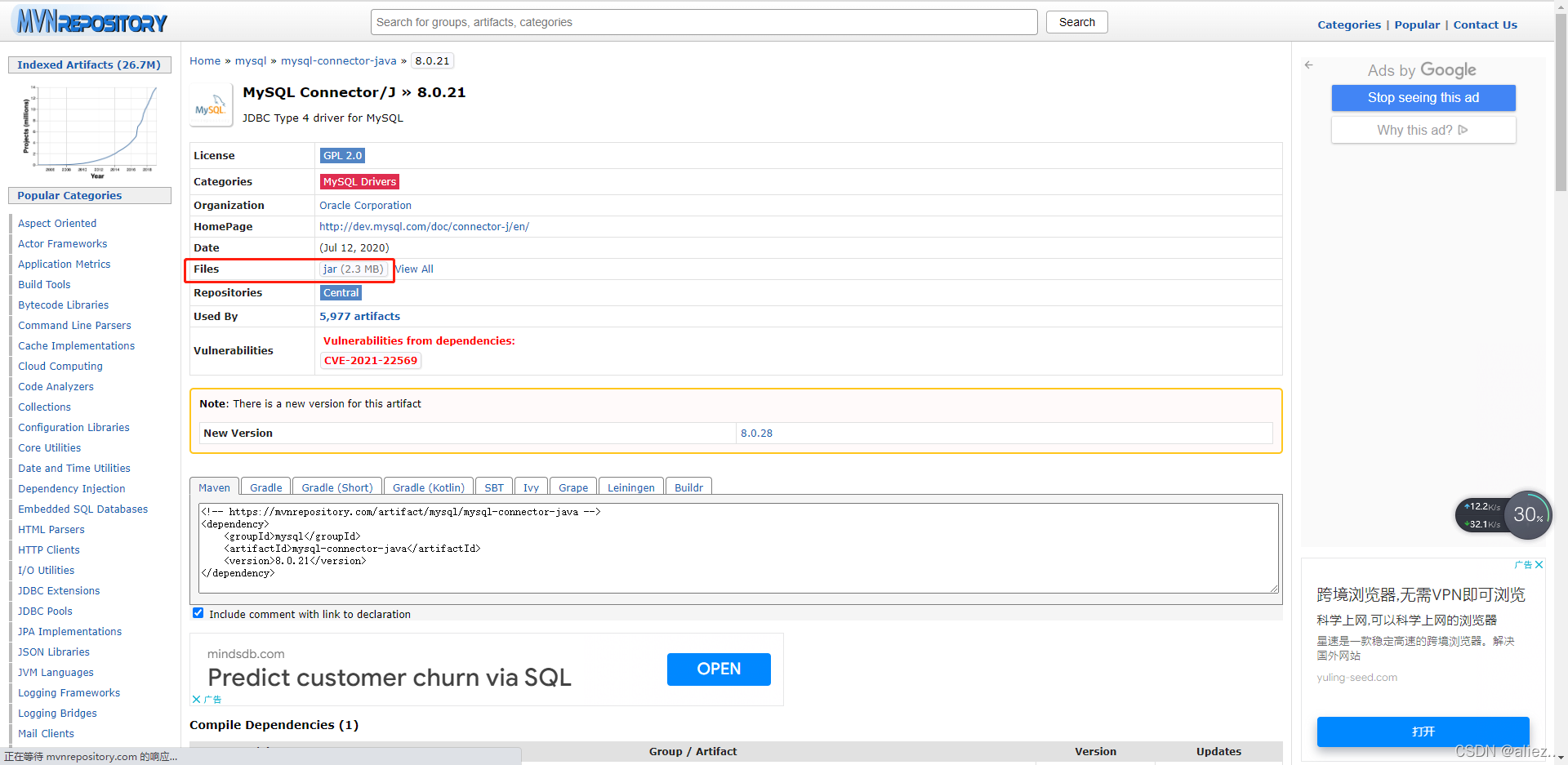1568x765 pixels.
Task: Open new version 8.0.28 link
Action: pos(756,433)
